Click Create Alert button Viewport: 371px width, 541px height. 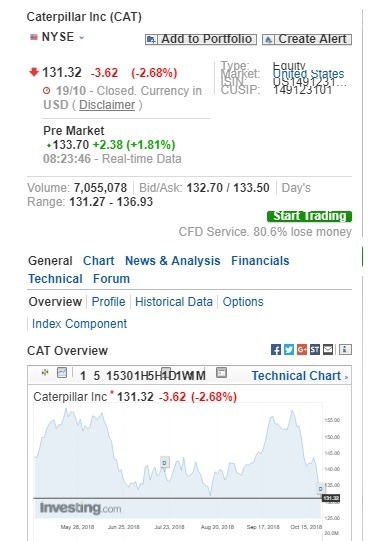pos(307,39)
